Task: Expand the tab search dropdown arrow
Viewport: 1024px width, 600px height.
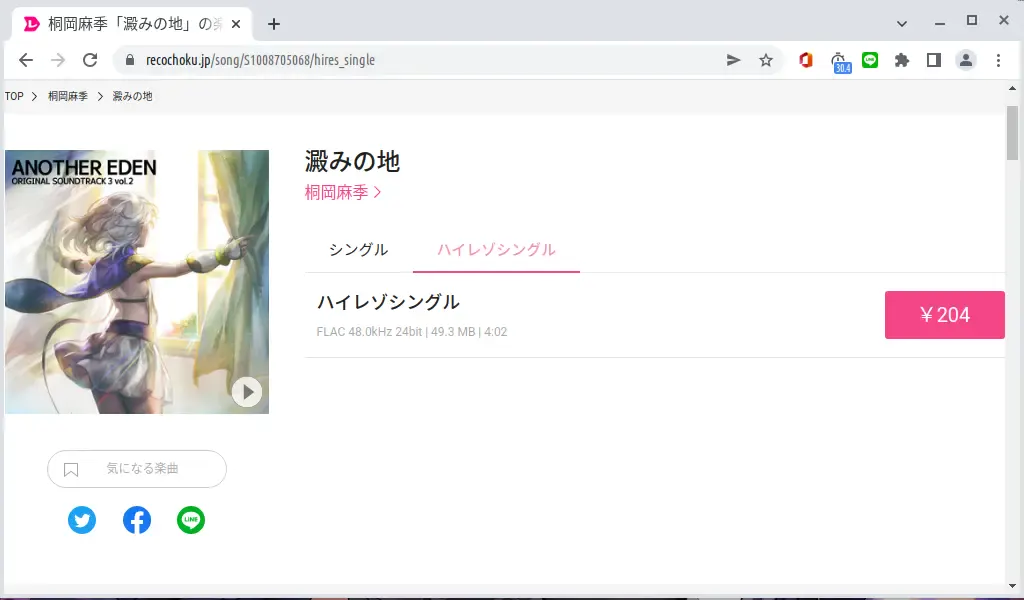Action: pyautogui.click(x=902, y=23)
